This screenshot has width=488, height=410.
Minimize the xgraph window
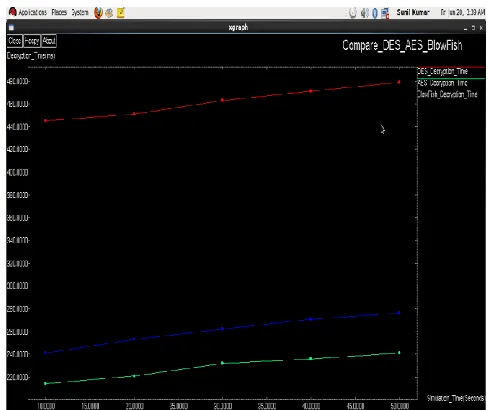click(x=465, y=28)
